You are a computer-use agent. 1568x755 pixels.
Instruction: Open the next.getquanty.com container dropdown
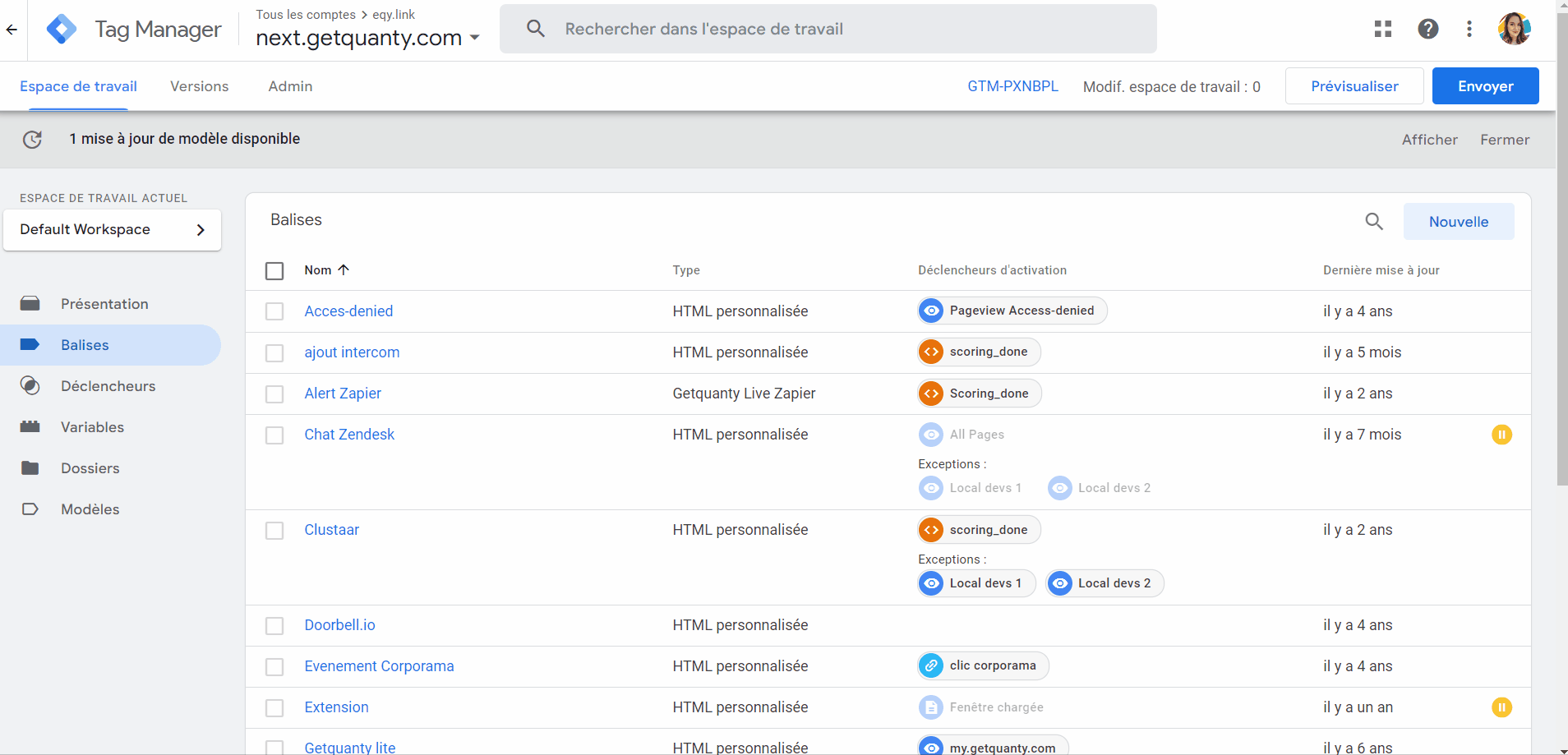368,38
